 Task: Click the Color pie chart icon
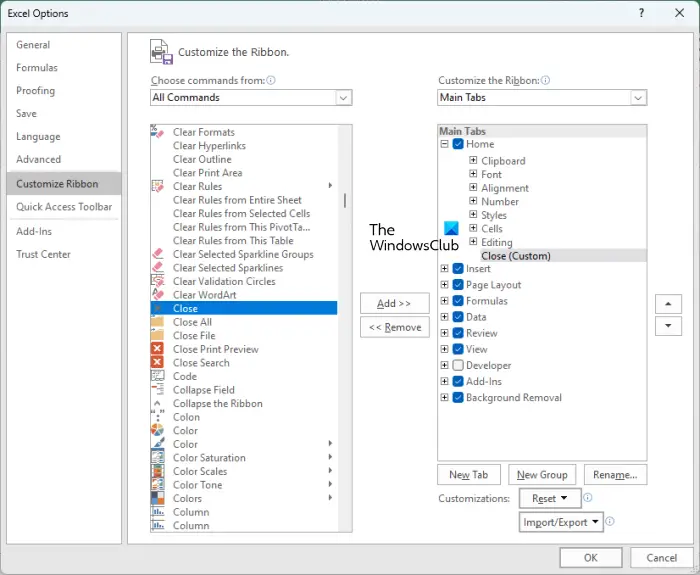pos(157,430)
